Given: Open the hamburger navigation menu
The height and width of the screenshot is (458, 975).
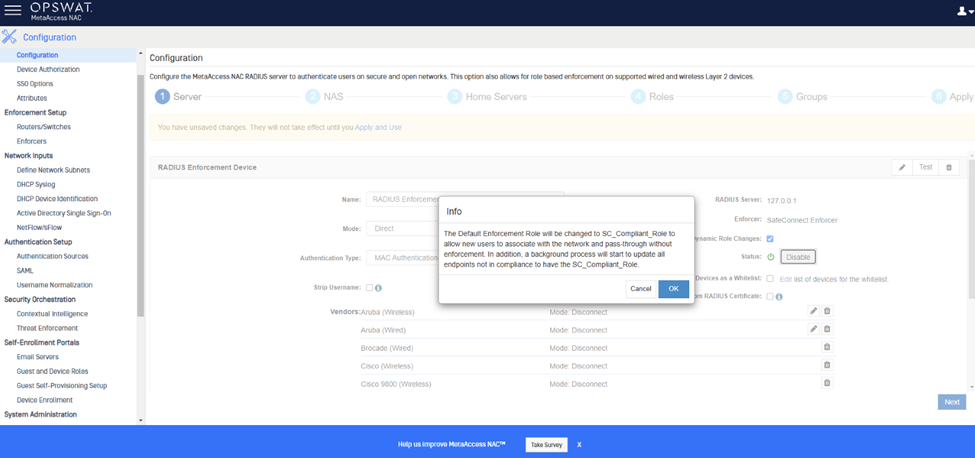Looking at the screenshot, I should point(12,11).
